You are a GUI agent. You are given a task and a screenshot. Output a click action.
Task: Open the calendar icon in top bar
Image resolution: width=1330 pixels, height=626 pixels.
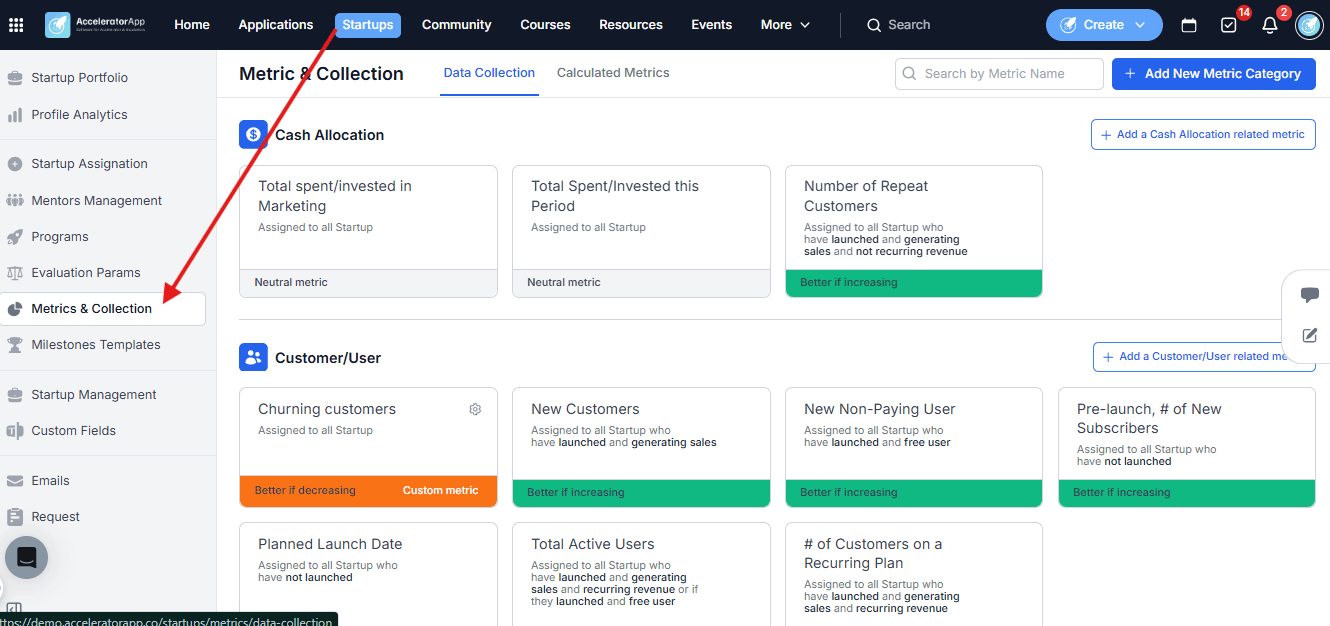point(1189,25)
